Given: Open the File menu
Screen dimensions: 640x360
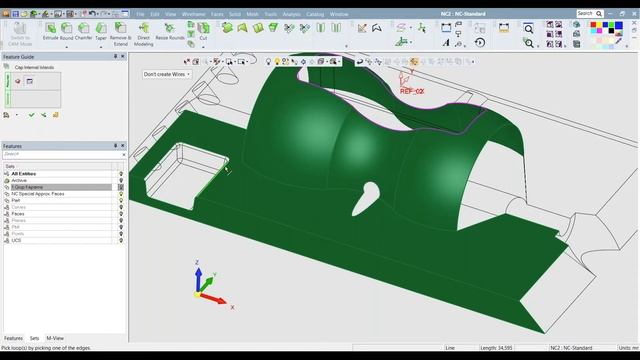Looking at the screenshot, I should pyautogui.click(x=140, y=14).
